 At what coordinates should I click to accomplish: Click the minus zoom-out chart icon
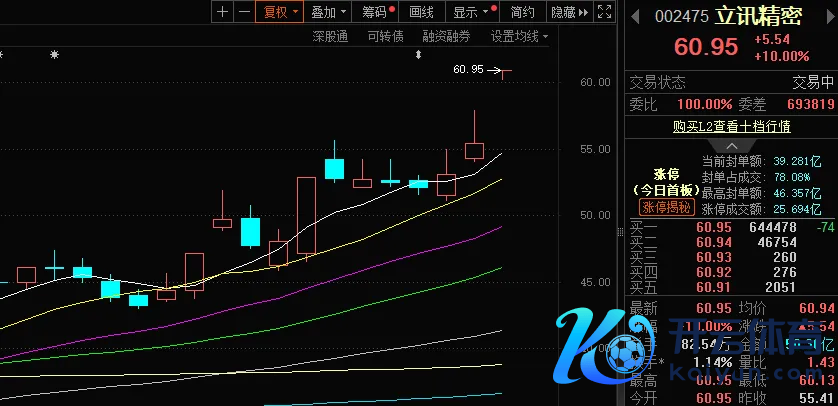[243, 12]
